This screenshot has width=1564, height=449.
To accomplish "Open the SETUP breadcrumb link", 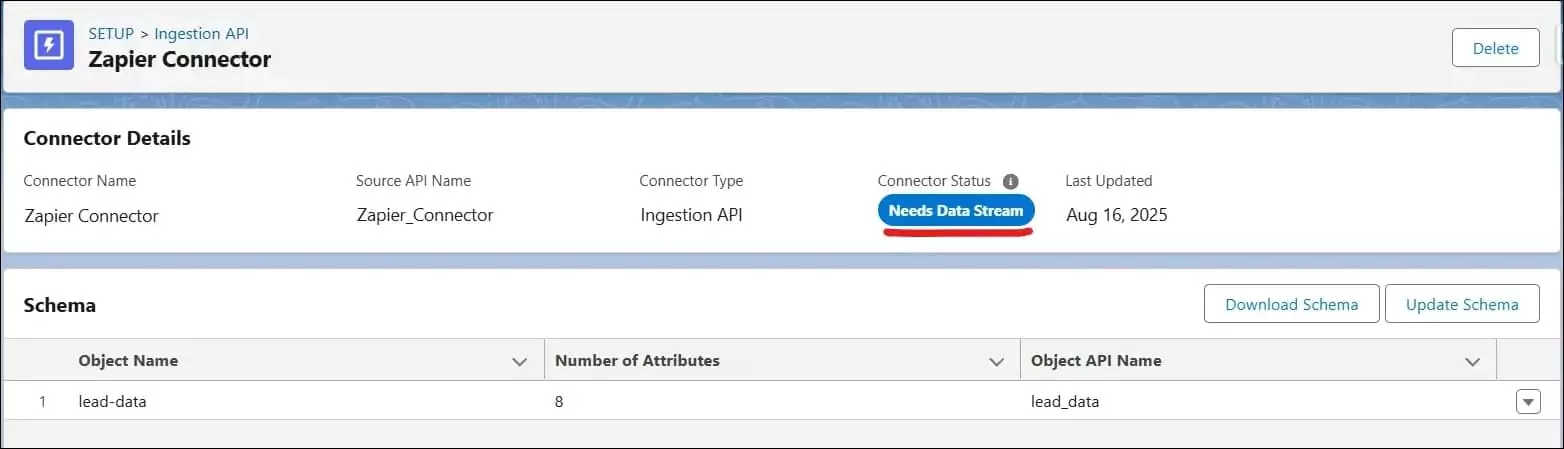I will 111,34.
